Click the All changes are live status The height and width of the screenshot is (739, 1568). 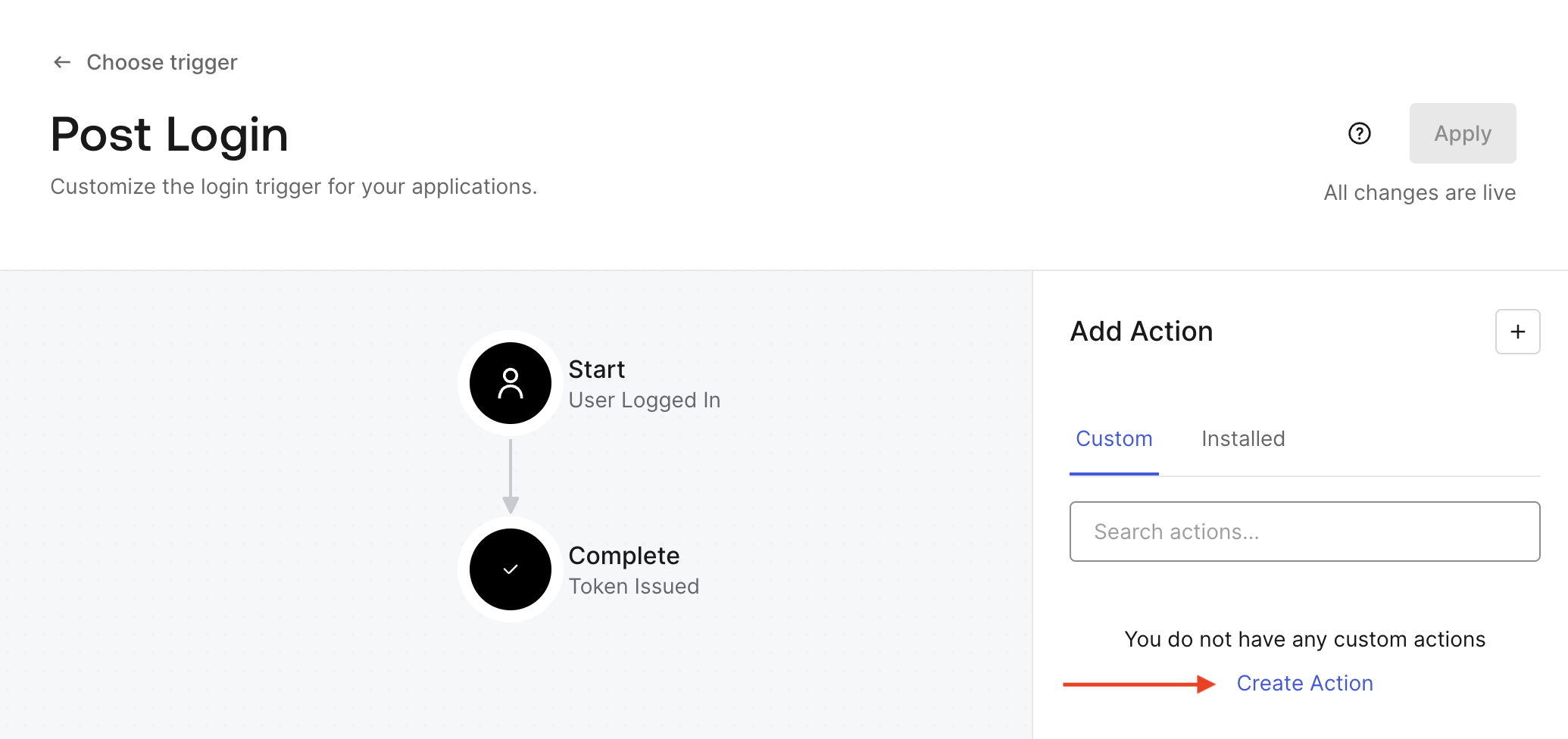point(1420,192)
